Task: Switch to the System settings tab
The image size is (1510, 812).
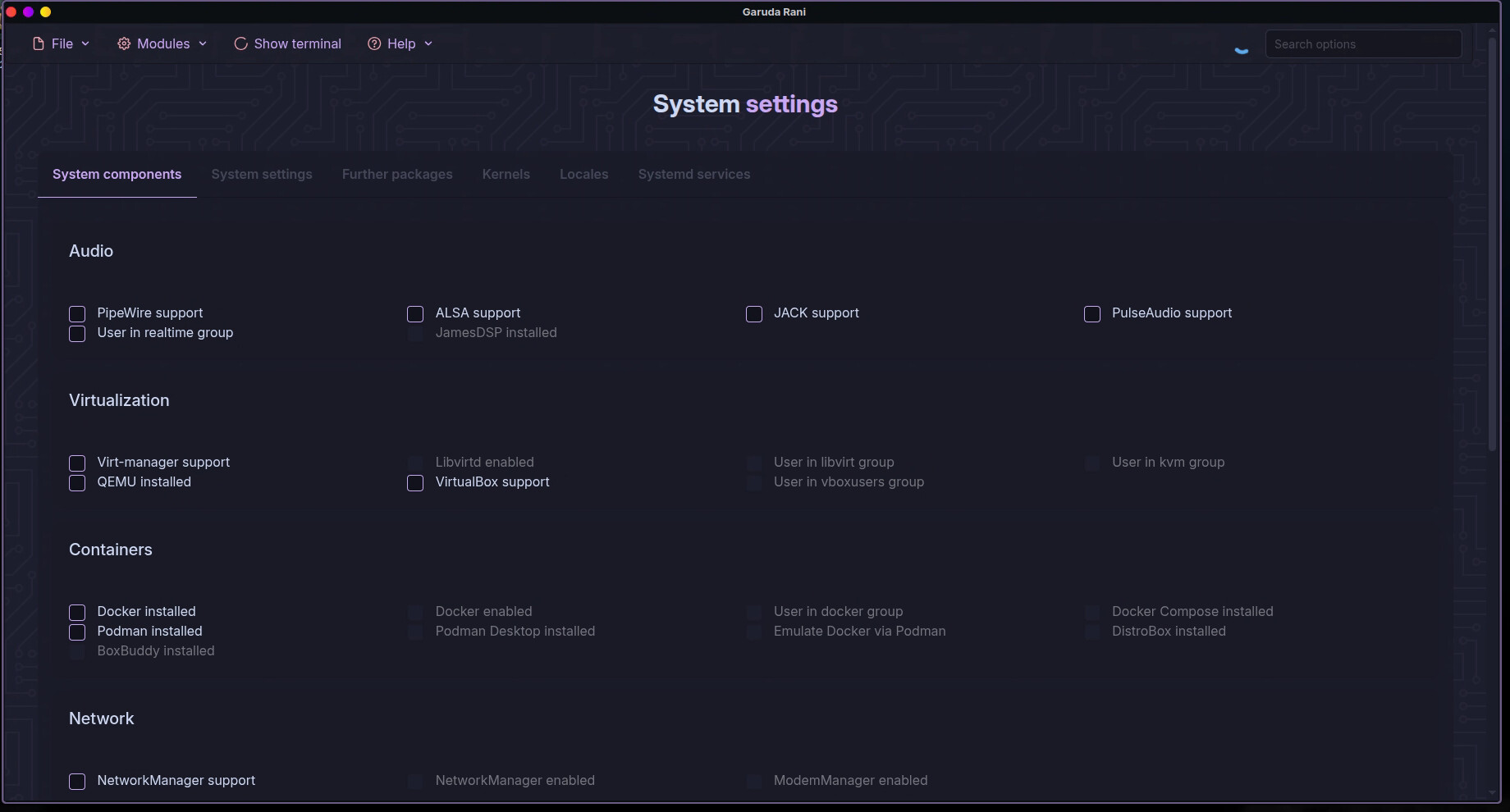Action: click(x=262, y=174)
